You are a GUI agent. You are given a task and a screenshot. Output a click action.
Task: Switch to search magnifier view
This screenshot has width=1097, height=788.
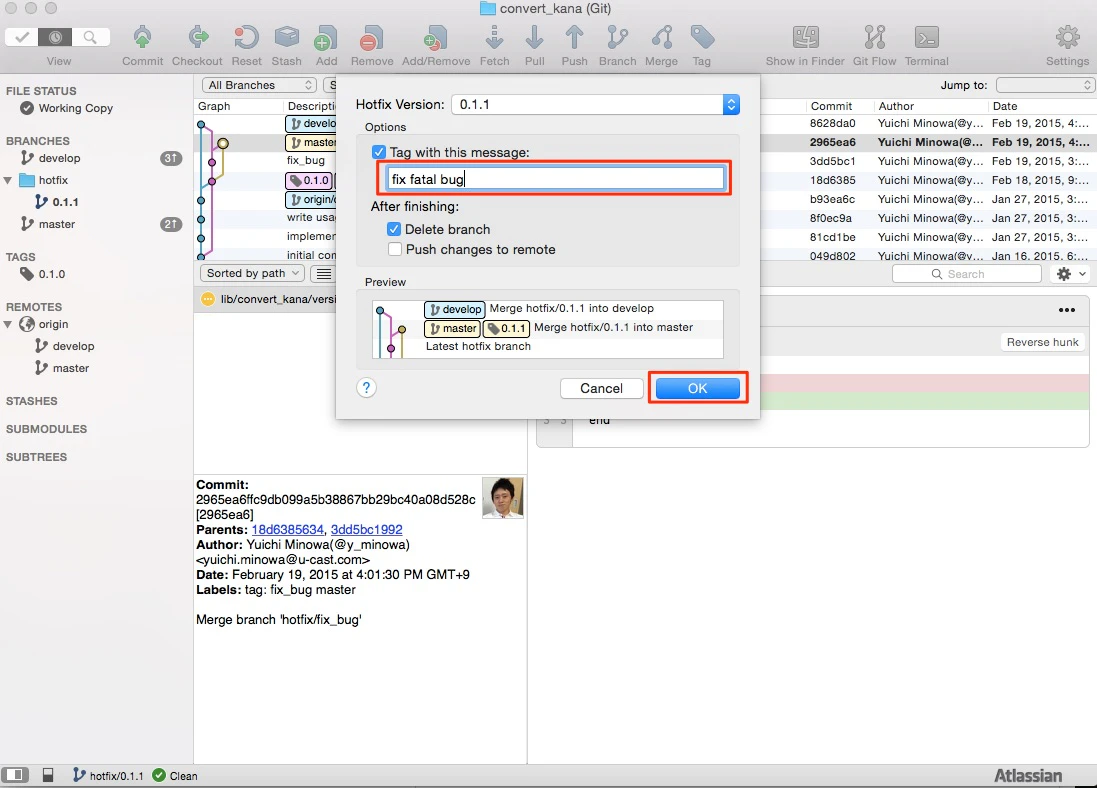click(90, 37)
